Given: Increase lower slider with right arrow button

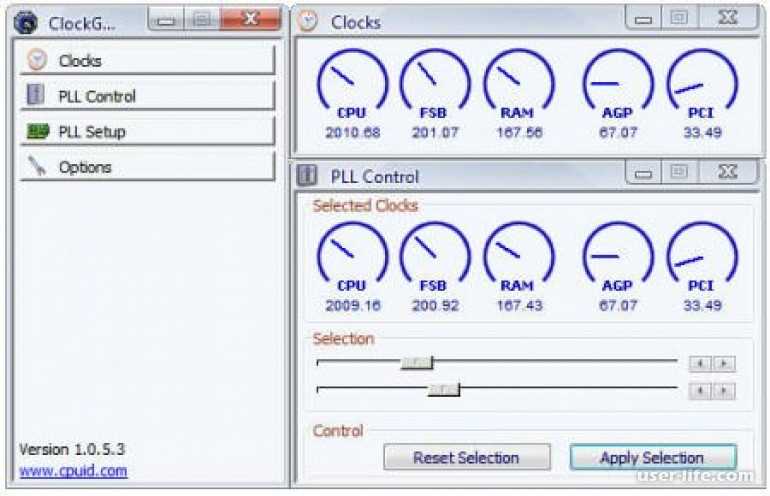Looking at the screenshot, I should [x=724, y=391].
